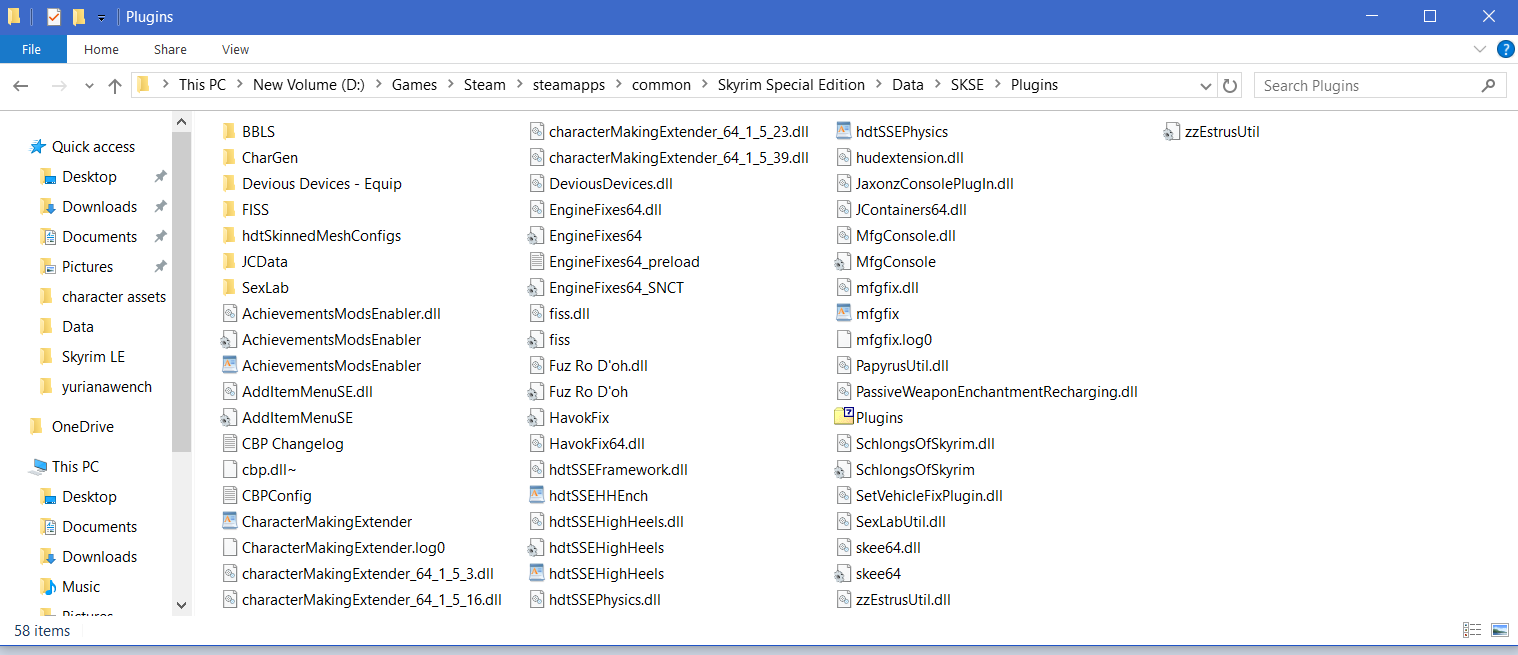The width and height of the screenshot is (1518, 655).
Task: Open the File menu
Action: pyautogui.click(x=32, y=49)
